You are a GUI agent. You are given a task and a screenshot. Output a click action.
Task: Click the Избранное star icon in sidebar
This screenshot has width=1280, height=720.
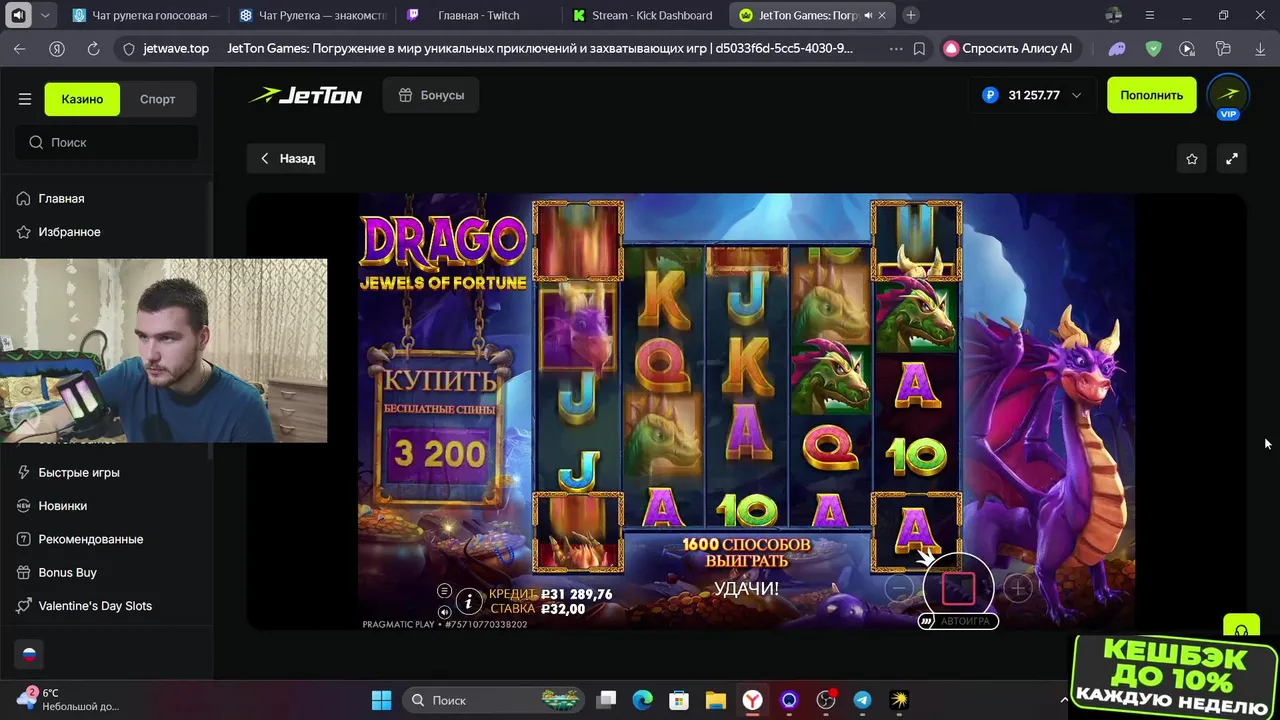pos(24,231)
